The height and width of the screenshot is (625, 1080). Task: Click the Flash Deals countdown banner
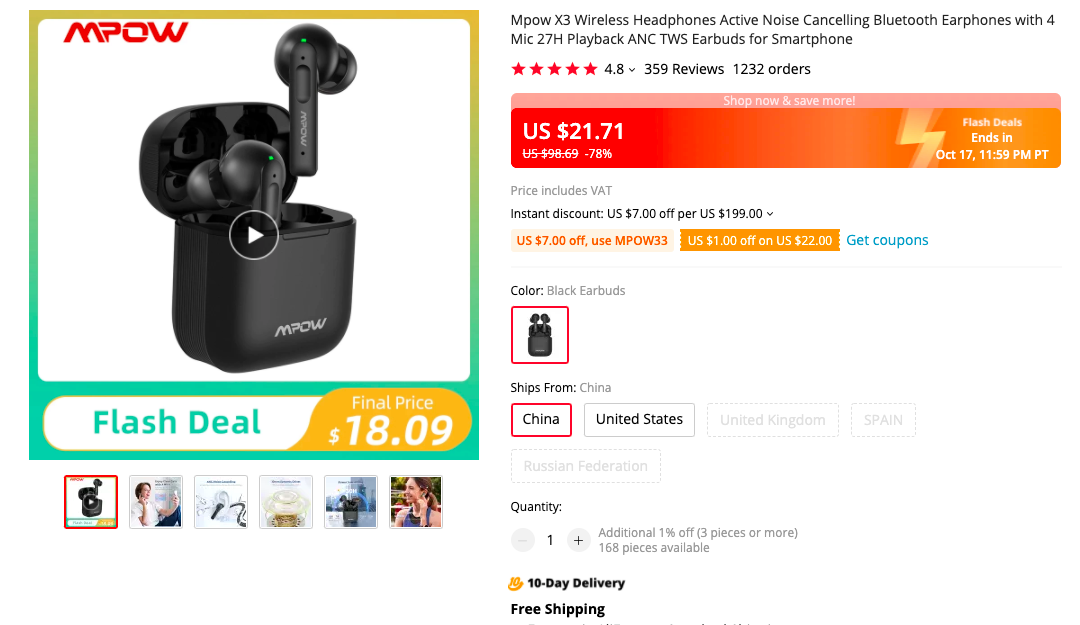coord(992,137)
